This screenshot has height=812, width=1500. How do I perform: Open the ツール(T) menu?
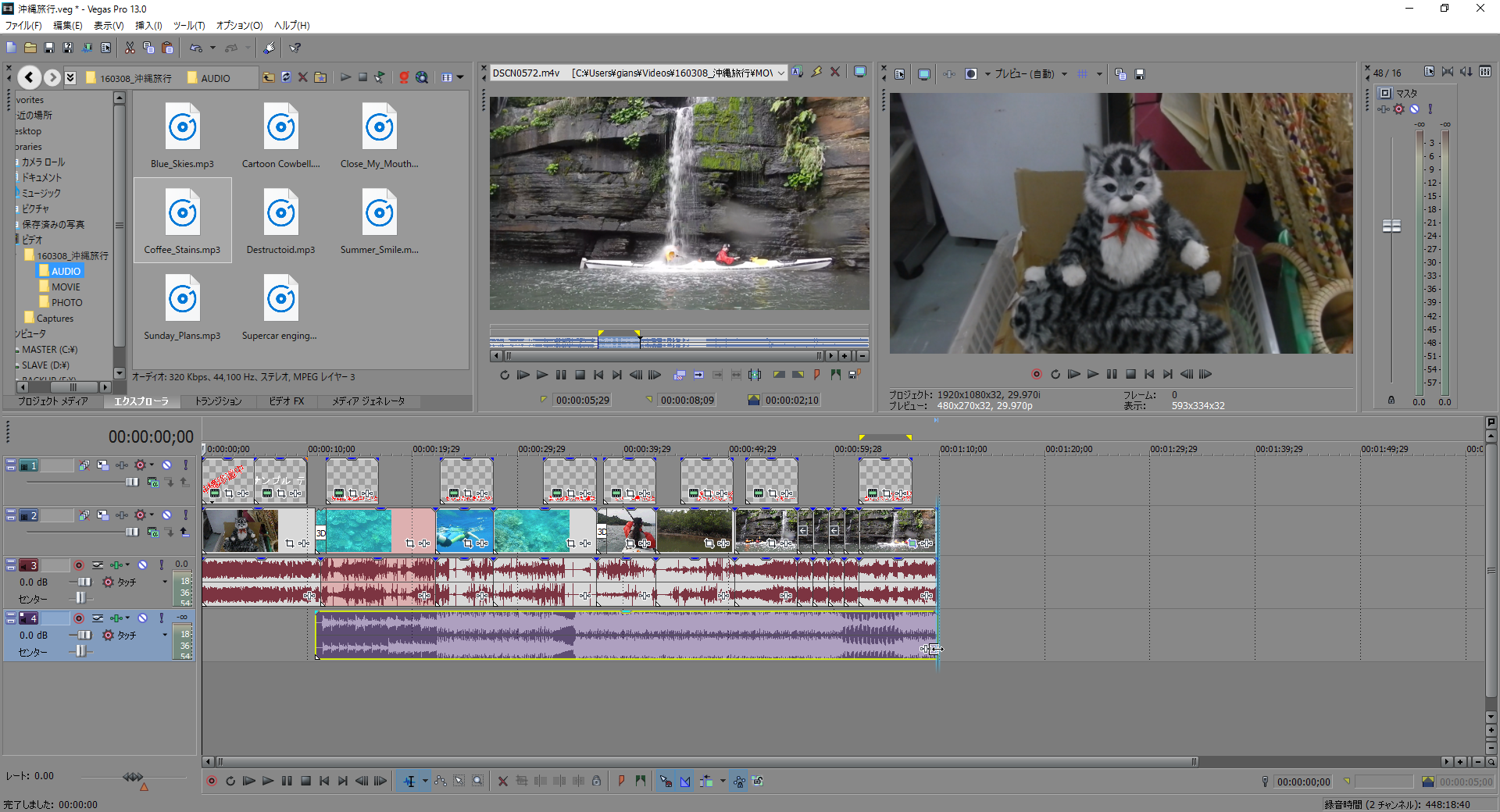tap(189, 26)
